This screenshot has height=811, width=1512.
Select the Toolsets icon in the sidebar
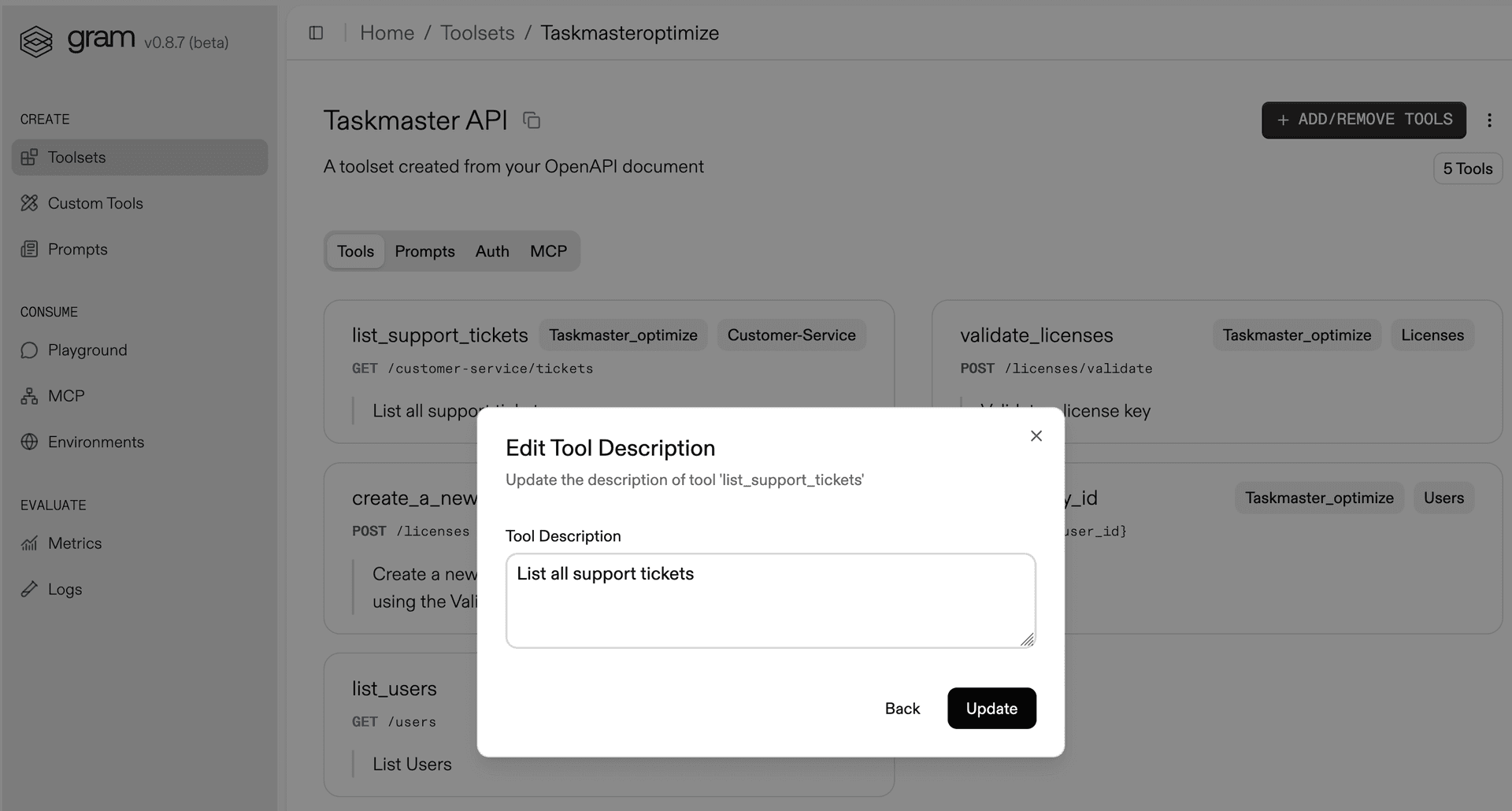click(x=29, y=157)
